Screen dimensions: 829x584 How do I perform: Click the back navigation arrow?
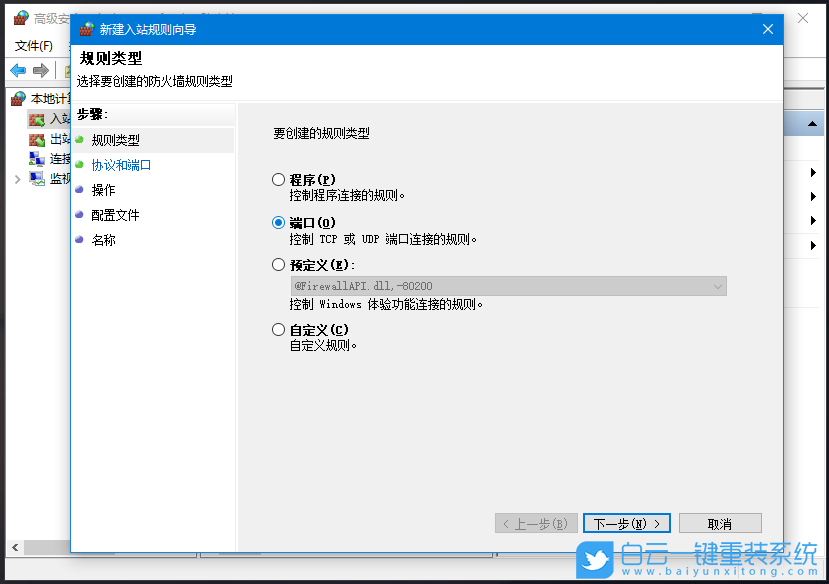17,70
